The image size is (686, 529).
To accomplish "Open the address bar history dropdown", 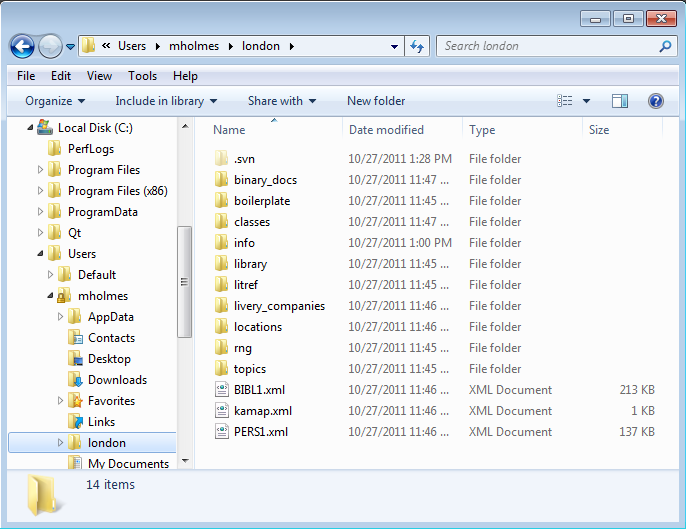I will pos(394,46).
